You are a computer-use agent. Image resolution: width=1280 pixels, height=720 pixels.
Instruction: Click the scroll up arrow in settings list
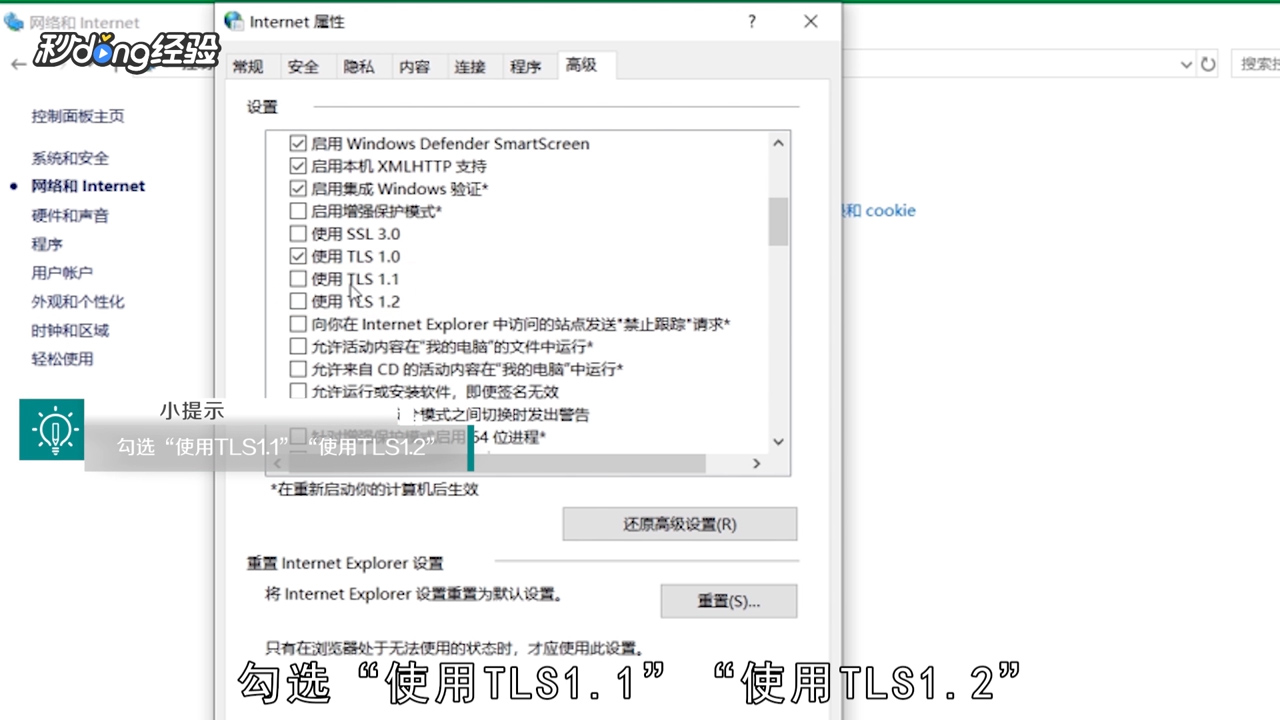click(778, 143)
